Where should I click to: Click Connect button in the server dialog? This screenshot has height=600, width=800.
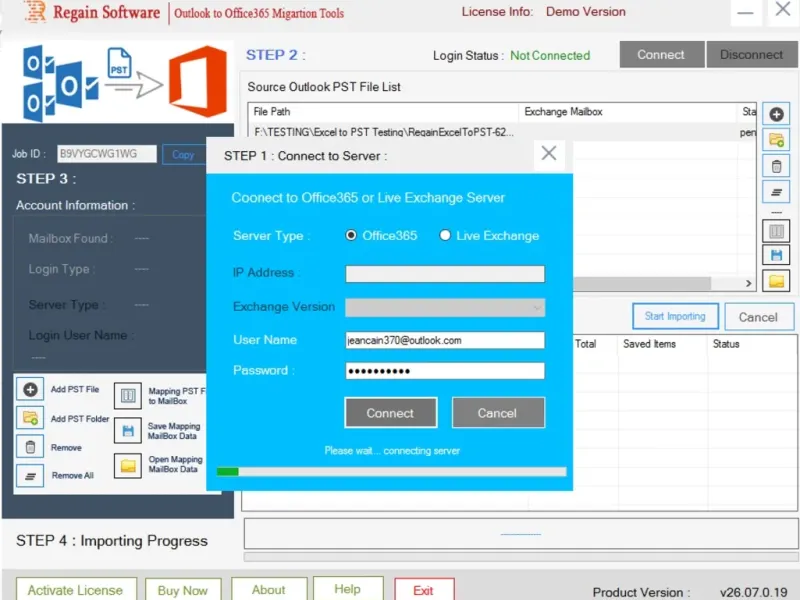click(x=390, y=413)
